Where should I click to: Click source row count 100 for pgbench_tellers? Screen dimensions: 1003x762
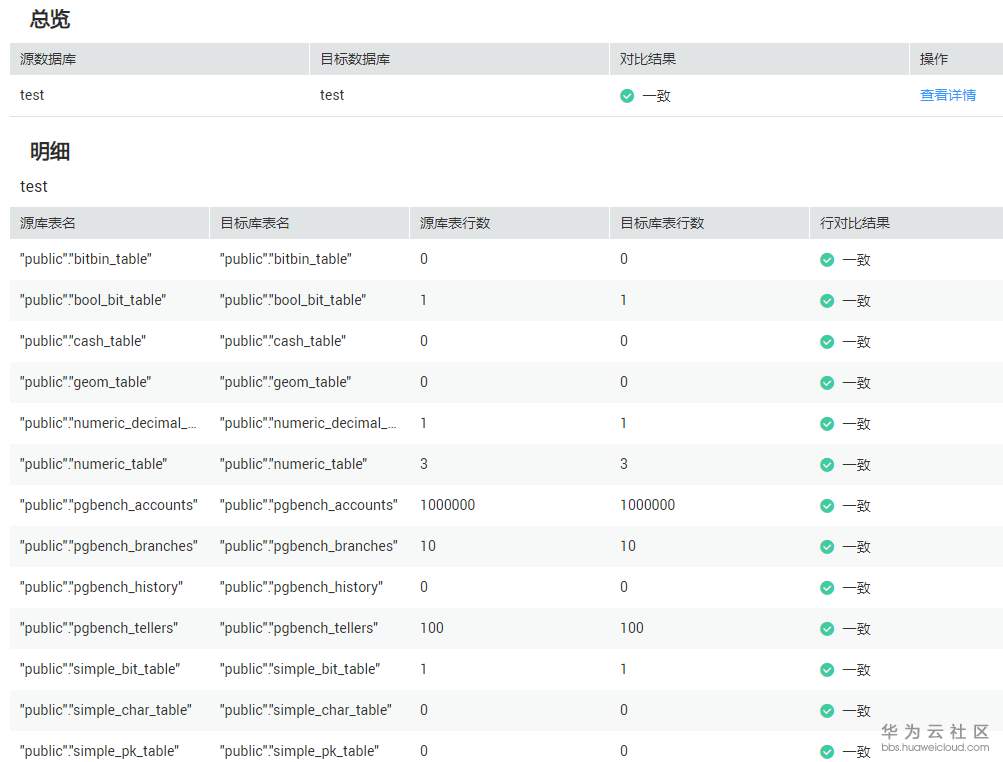click(x=432, y=628)
